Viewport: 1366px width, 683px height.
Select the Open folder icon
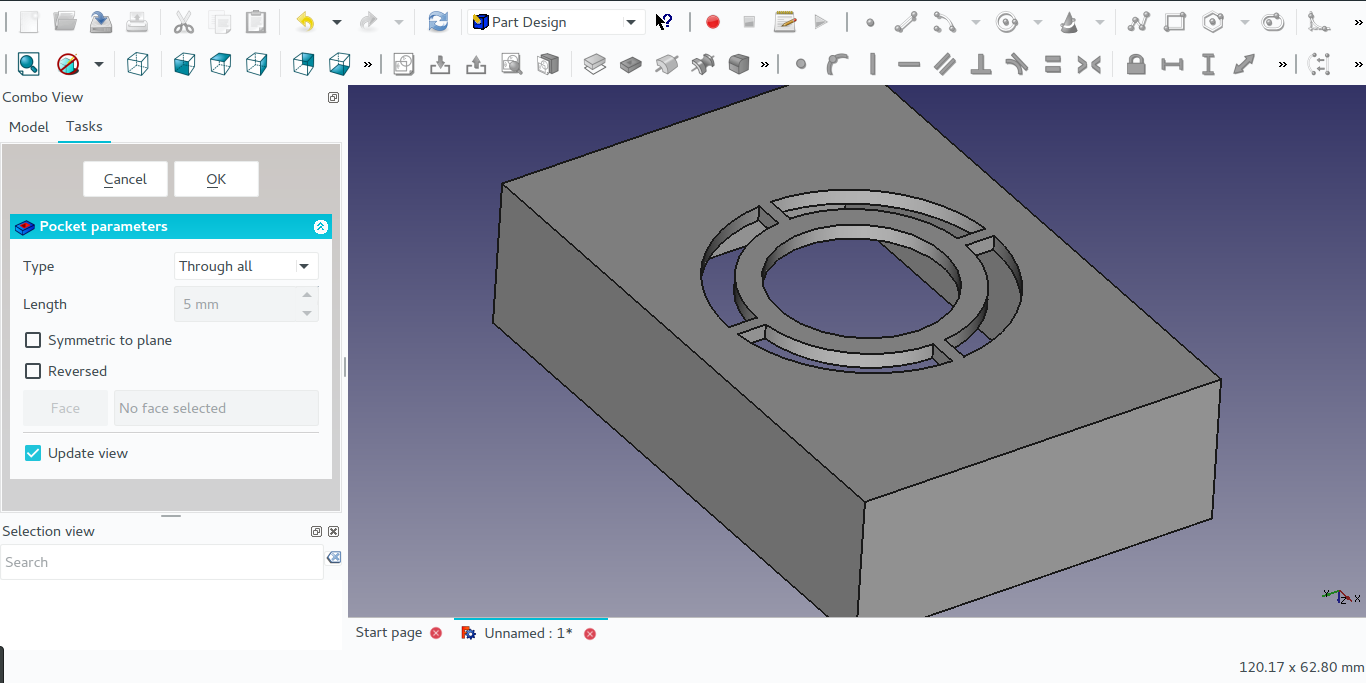point(65,22)
